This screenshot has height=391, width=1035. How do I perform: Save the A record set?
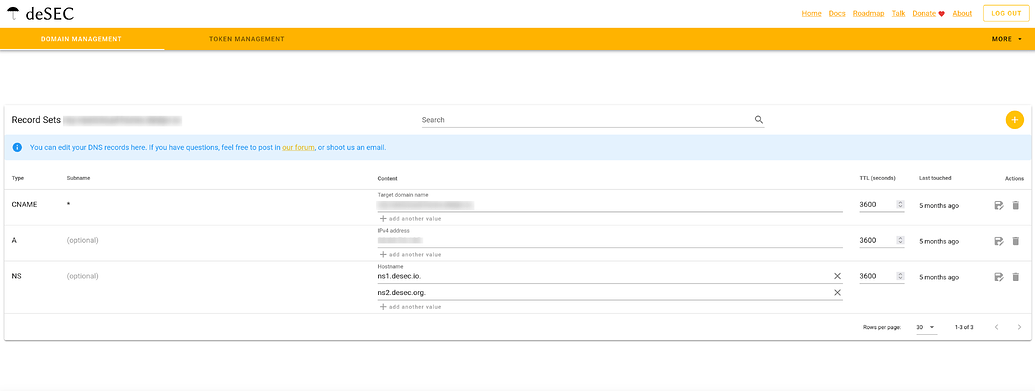click(x=998, y=241)
